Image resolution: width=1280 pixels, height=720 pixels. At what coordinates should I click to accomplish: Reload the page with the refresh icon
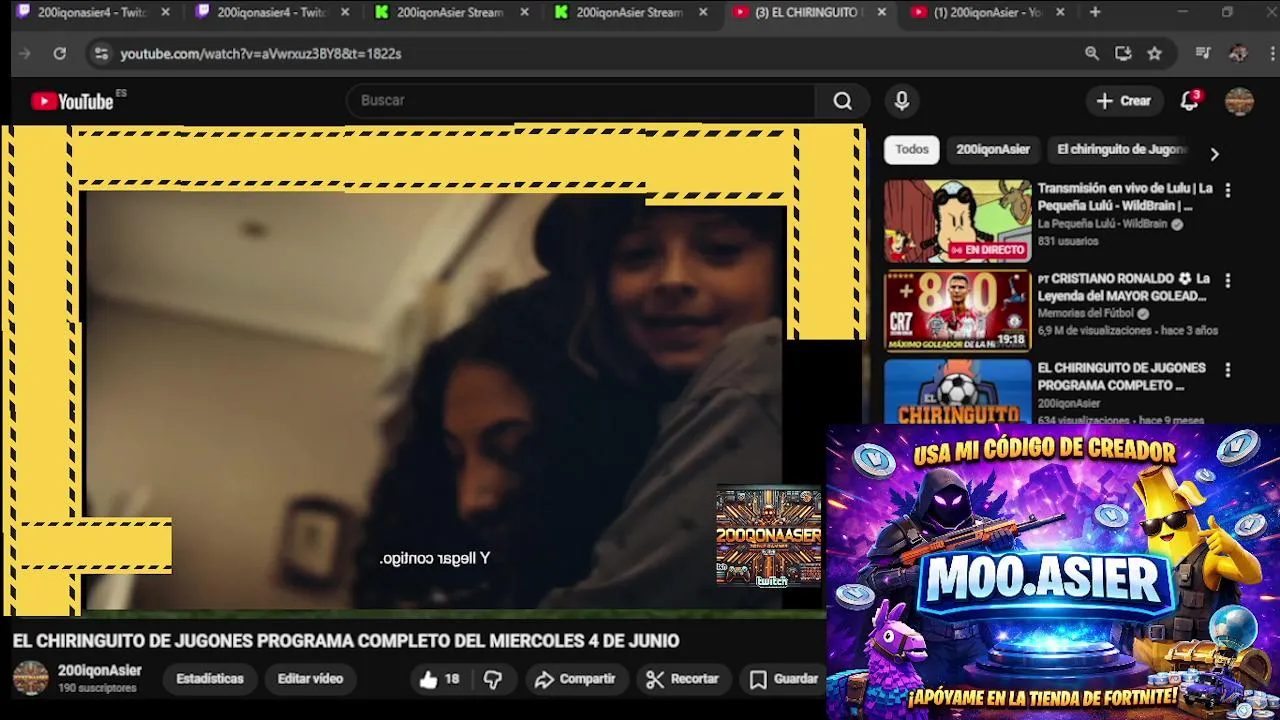point(60,54)
